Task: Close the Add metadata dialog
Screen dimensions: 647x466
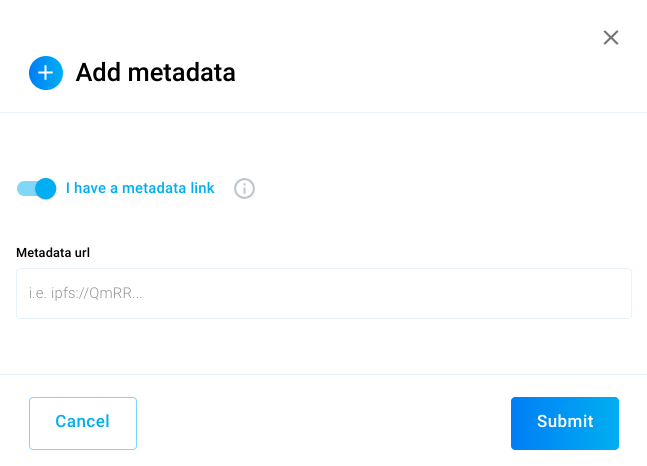Action: [611, 38]
